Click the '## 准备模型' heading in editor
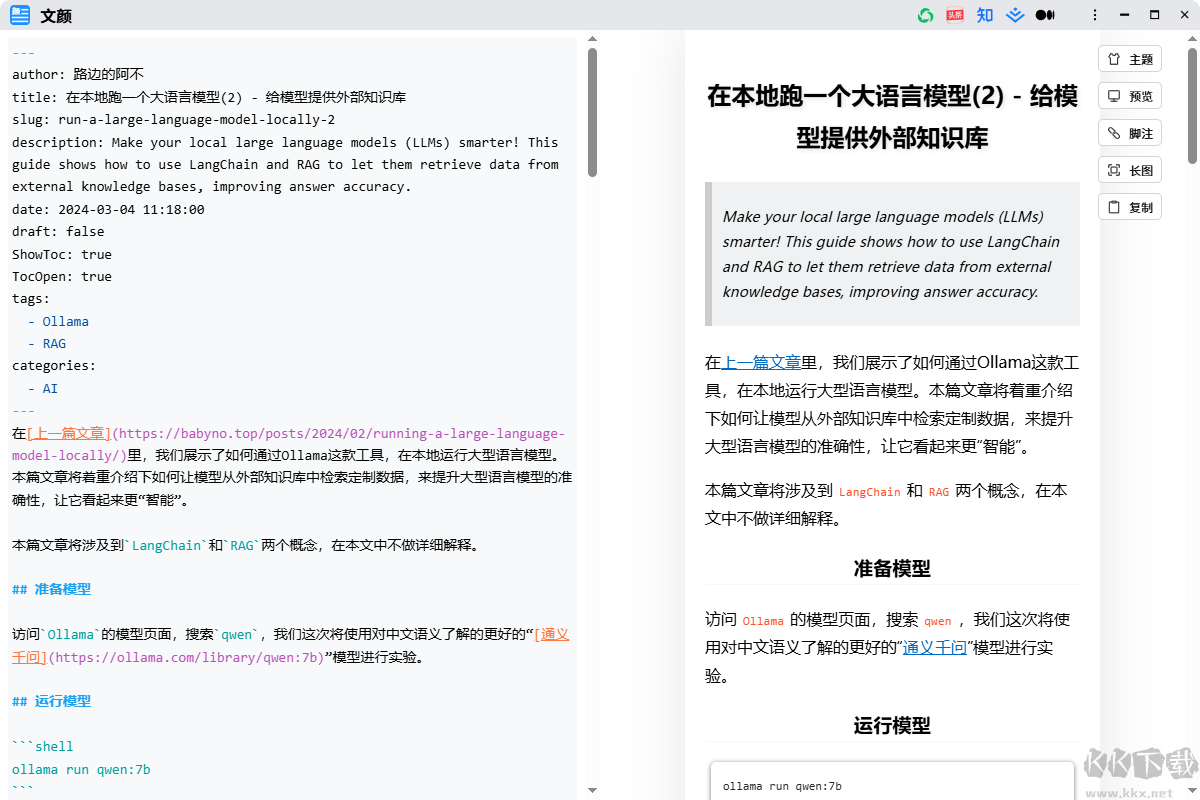The width and height of the screenshot is (1200, 800). coord(51,589)
